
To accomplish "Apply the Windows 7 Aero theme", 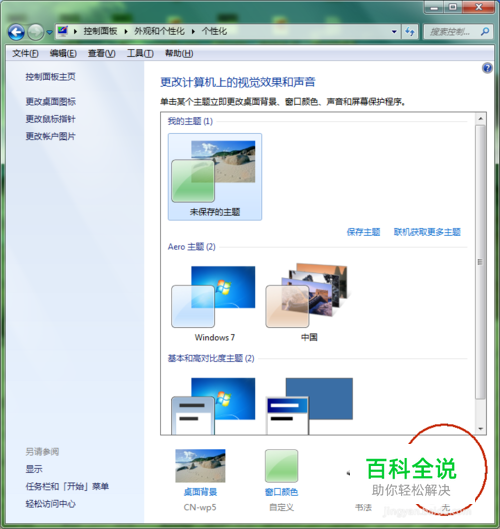I will pos(215,303).
